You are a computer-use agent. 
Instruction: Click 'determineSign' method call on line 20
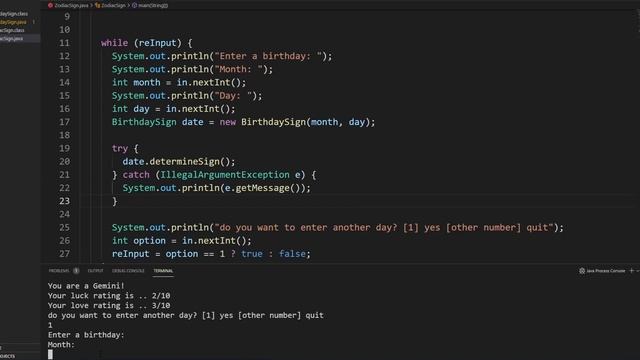(184, 161)
